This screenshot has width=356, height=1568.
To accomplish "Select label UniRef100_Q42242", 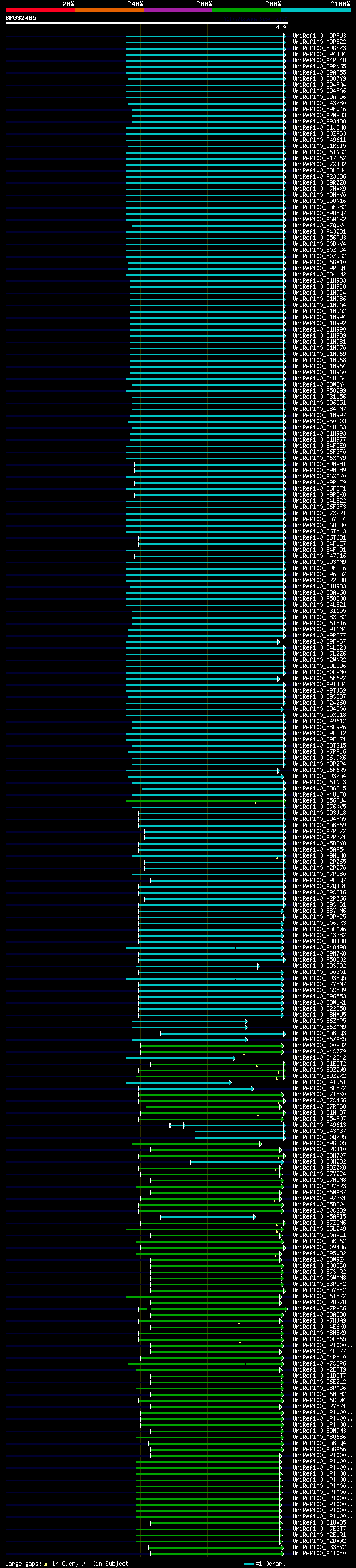I will coord(319,1057).
